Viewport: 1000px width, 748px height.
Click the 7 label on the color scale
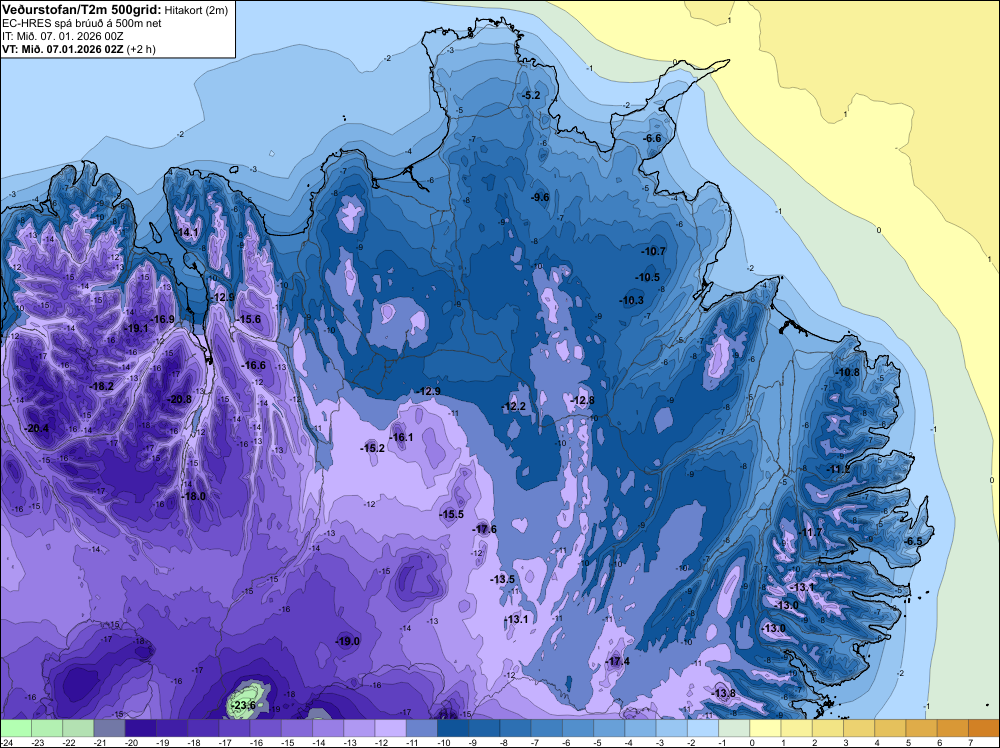click(971, 743)
